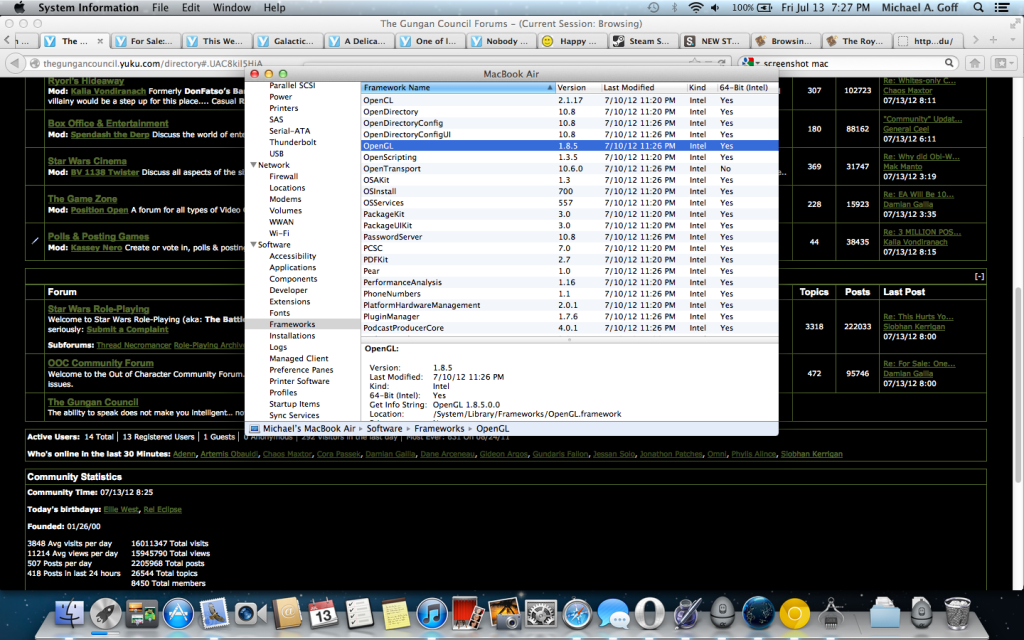Switch to the 'Steam S...' browser tab
Screen dimensions: 1024x640
tap(642, 41)
